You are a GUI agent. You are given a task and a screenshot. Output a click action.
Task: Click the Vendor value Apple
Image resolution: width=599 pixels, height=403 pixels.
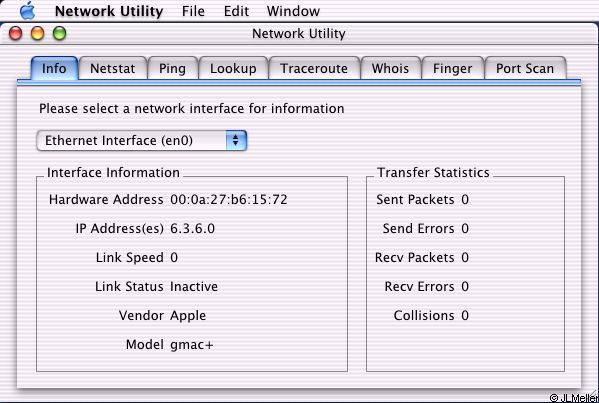188,316
